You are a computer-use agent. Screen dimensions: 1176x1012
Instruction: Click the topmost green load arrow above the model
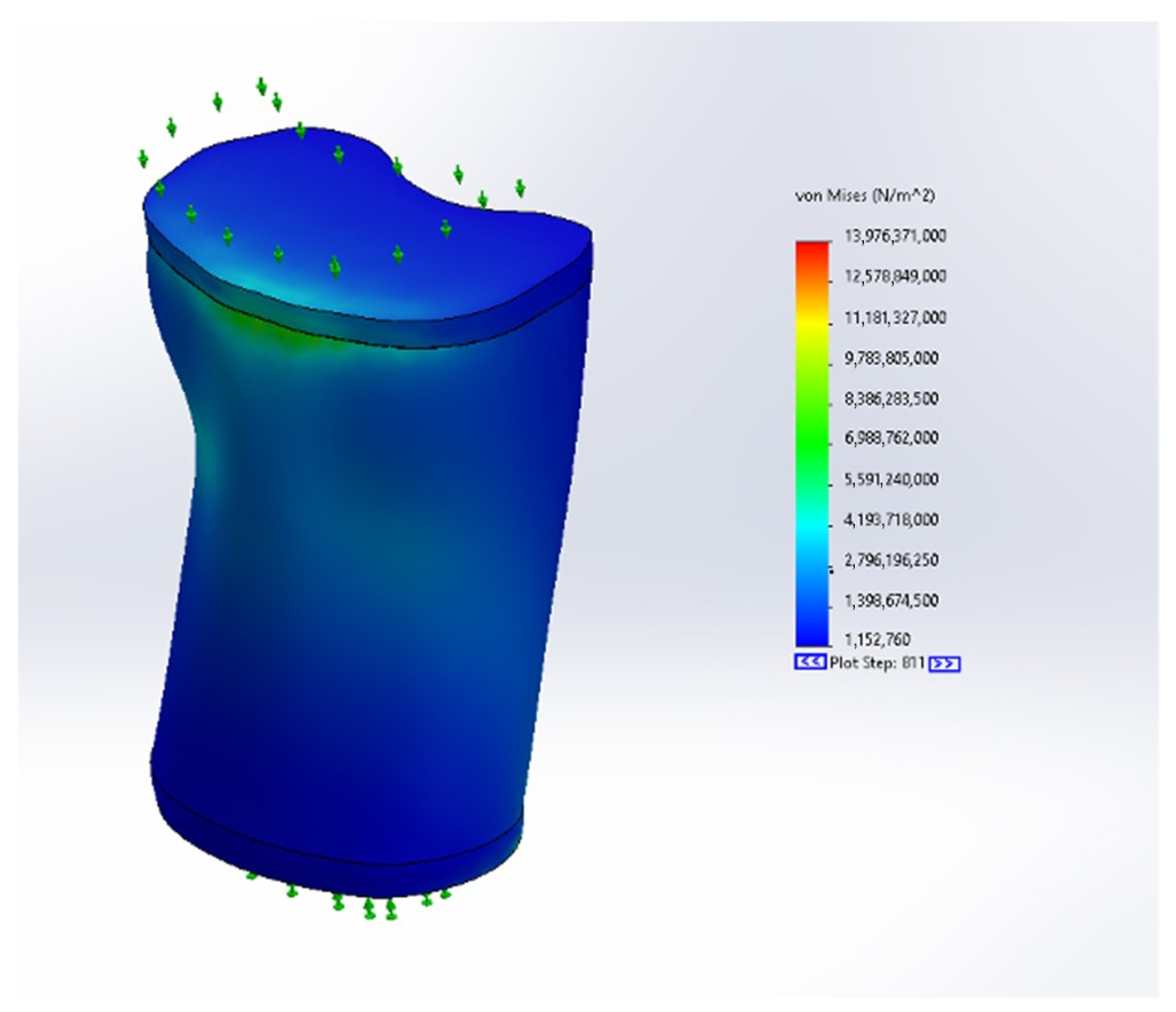tap(261, 87)
